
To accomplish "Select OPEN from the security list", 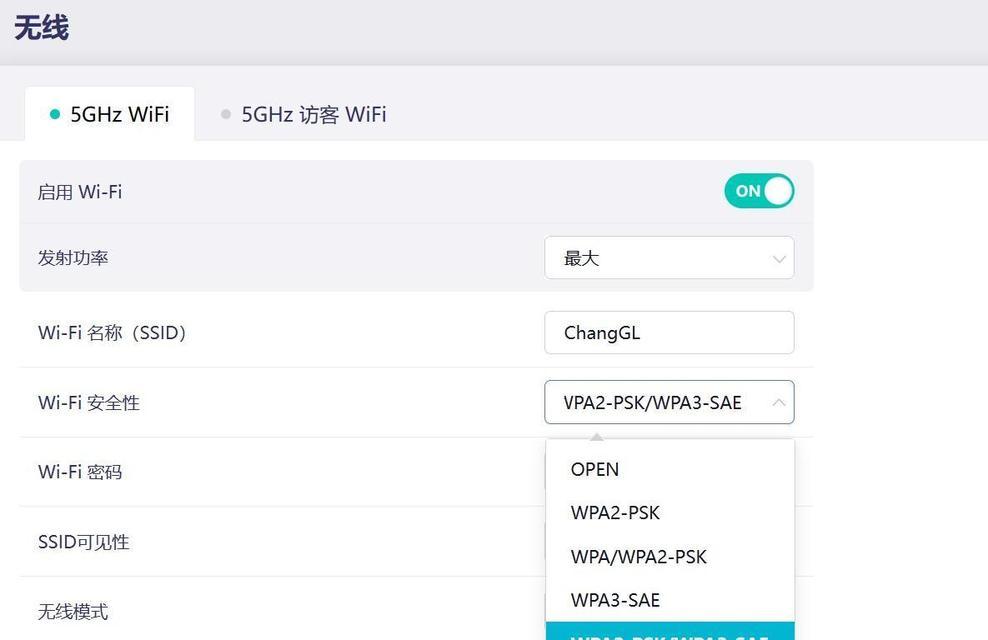I will point(670,469).
